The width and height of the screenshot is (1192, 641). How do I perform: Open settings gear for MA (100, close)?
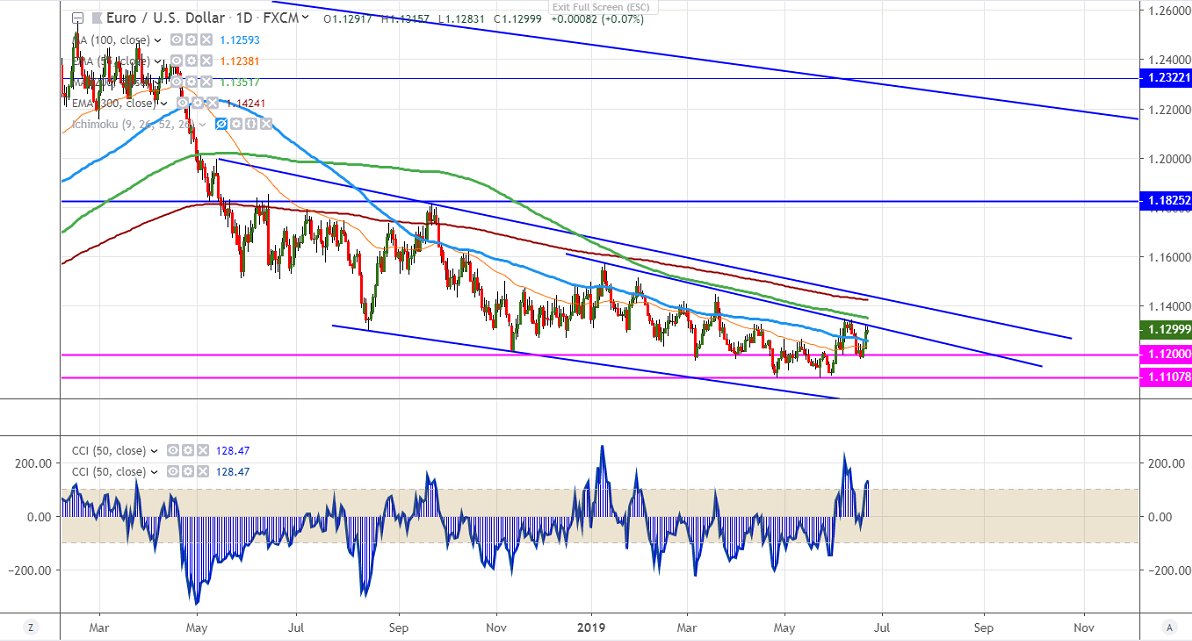click(x=192, y=40)
